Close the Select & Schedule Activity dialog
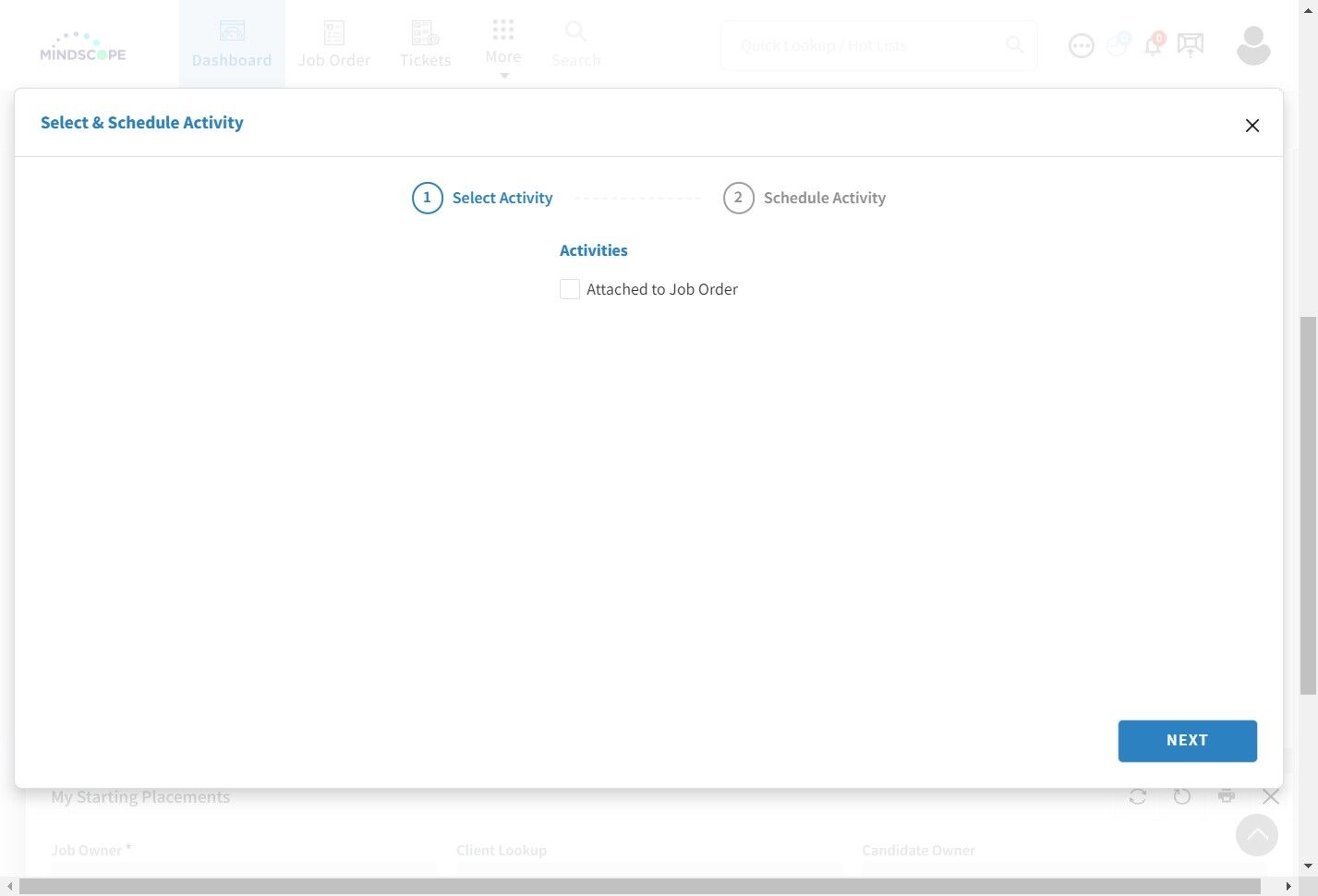 coord(1251,126)
